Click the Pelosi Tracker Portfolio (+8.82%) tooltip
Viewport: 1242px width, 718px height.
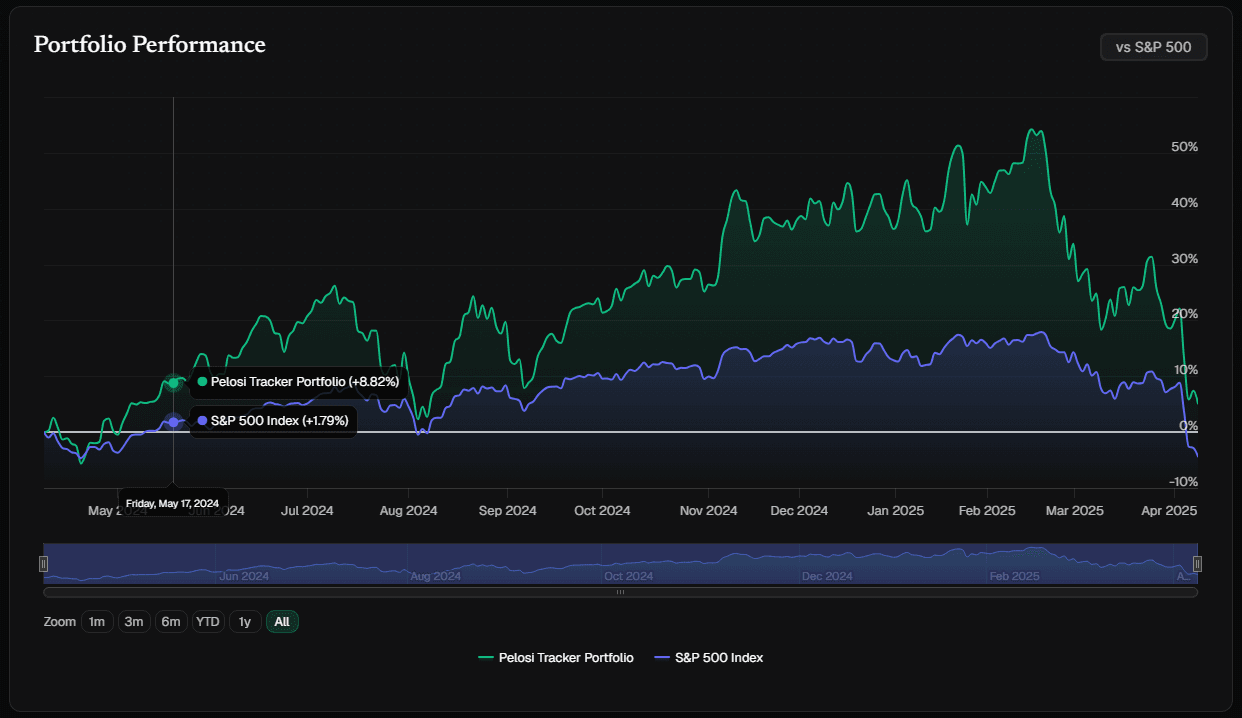pos(298,382)
